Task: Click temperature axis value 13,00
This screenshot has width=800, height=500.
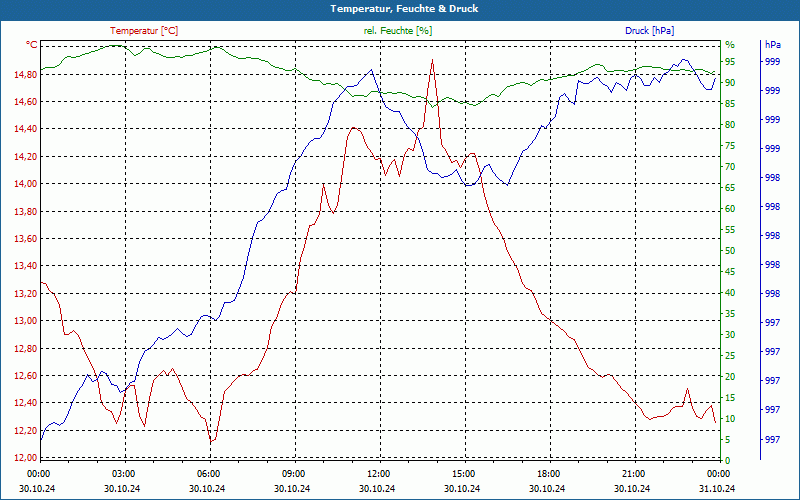Action: pos(25,321)
